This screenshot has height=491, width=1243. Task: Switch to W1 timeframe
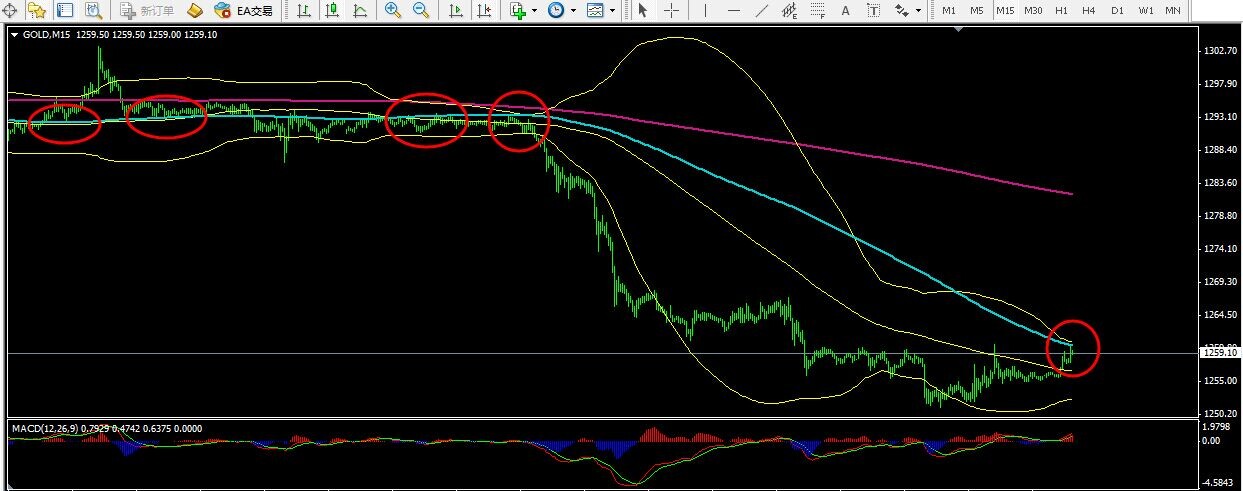(x=1146, y=11)
